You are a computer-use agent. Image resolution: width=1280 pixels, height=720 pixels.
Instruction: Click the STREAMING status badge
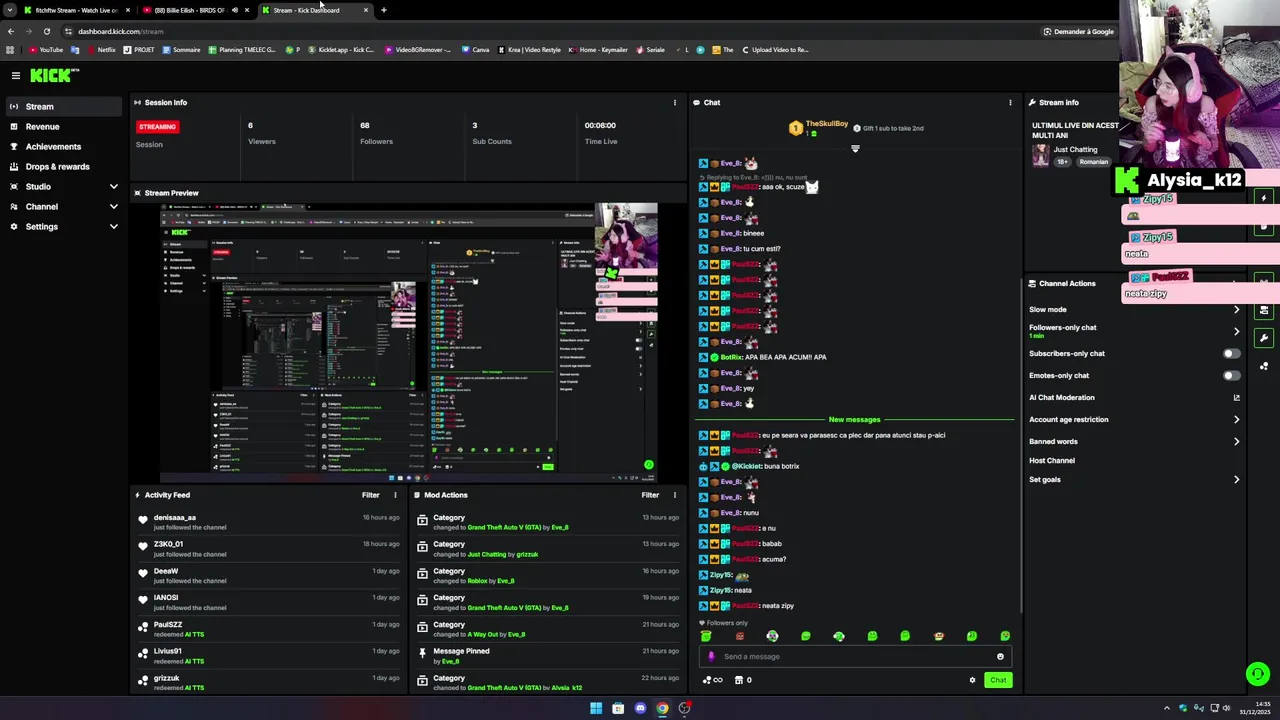[x=157, y=127]
